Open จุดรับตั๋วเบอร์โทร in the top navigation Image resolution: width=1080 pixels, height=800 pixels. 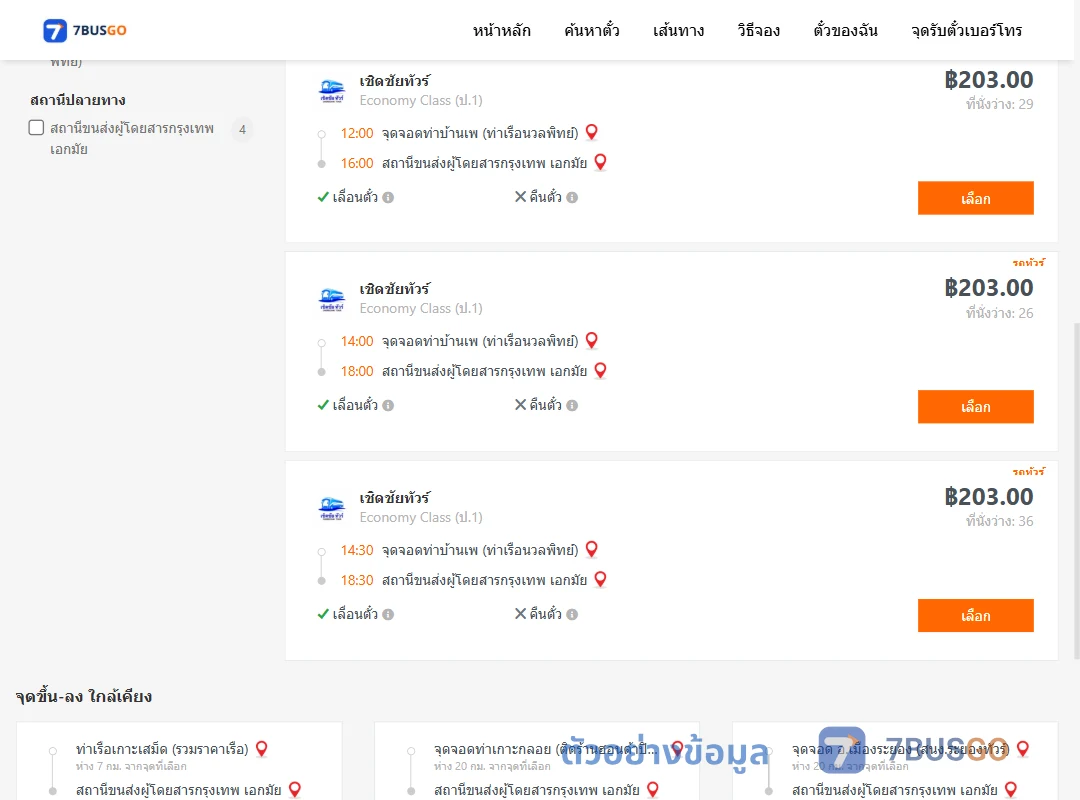point(966,30)
